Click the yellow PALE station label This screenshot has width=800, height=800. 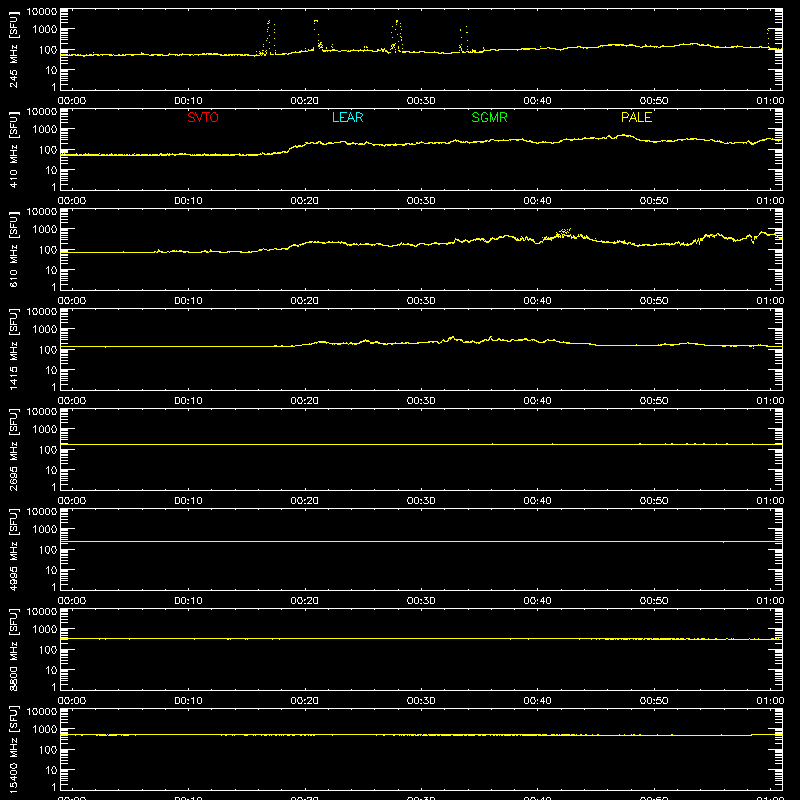tap(636, 117)
